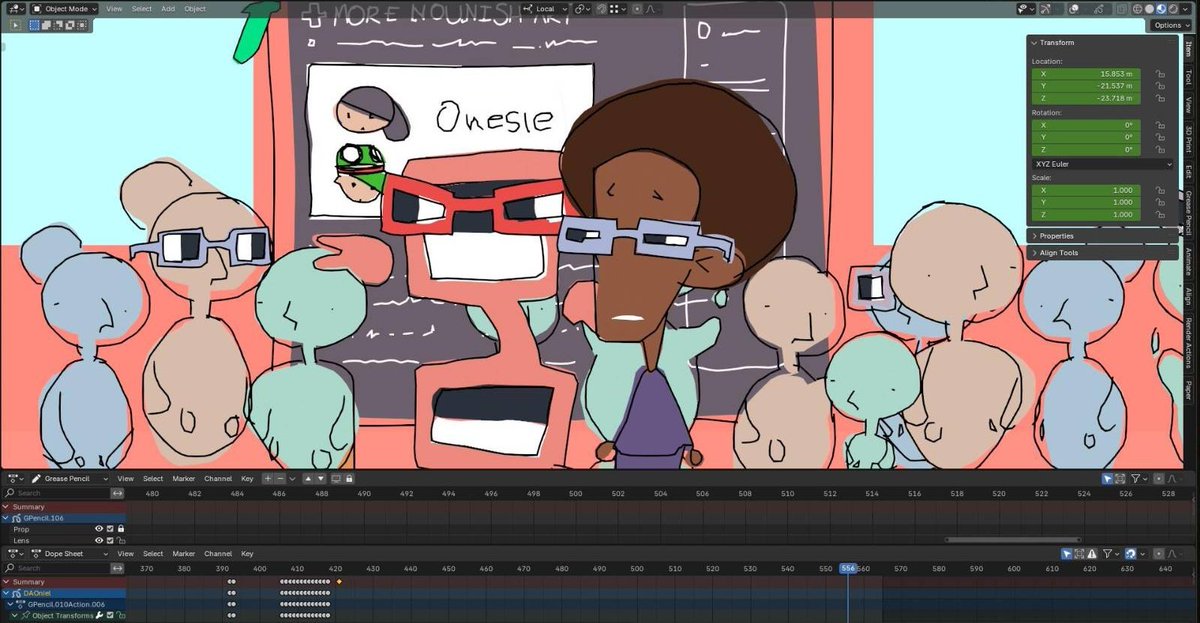
Task: Open the proportional falloff curve dropdown
Action: coord(651,8)
